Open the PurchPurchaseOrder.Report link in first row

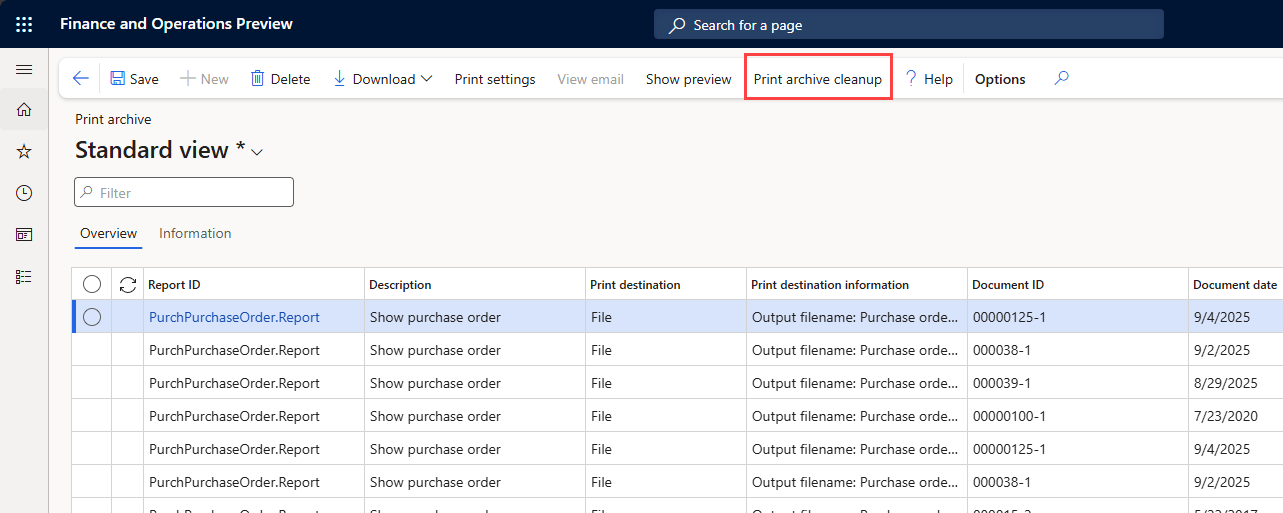click(234, 317)
